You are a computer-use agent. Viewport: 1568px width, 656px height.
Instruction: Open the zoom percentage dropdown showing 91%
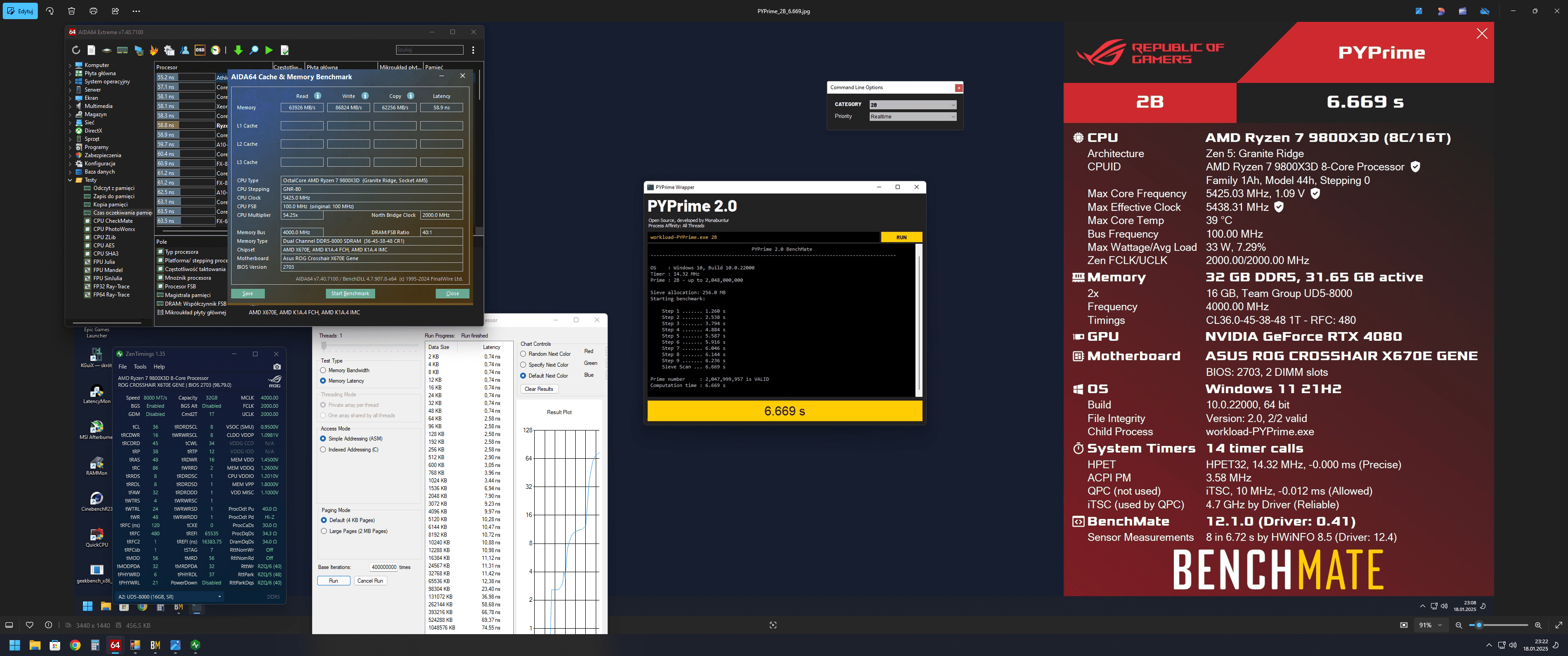pyautogui.click(x=1430, y=625)
